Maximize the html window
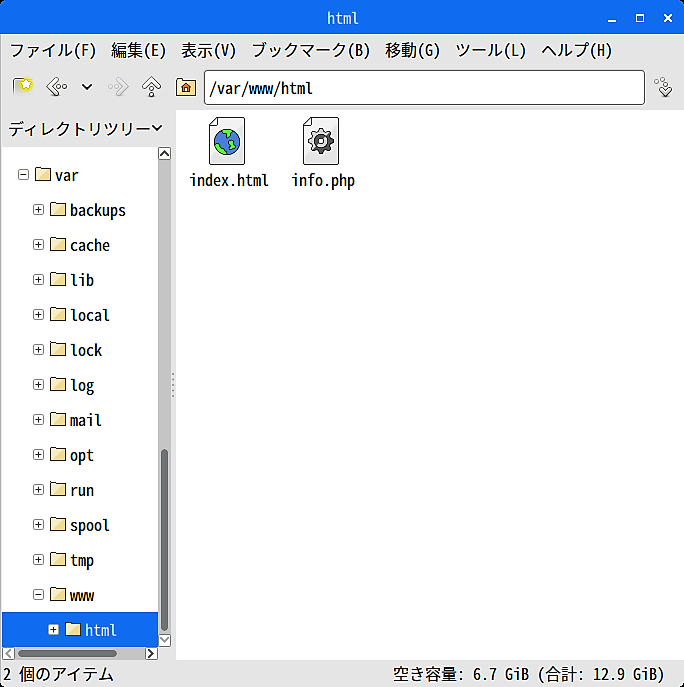This screenshot has height=687, width=684. coord(640,18)
